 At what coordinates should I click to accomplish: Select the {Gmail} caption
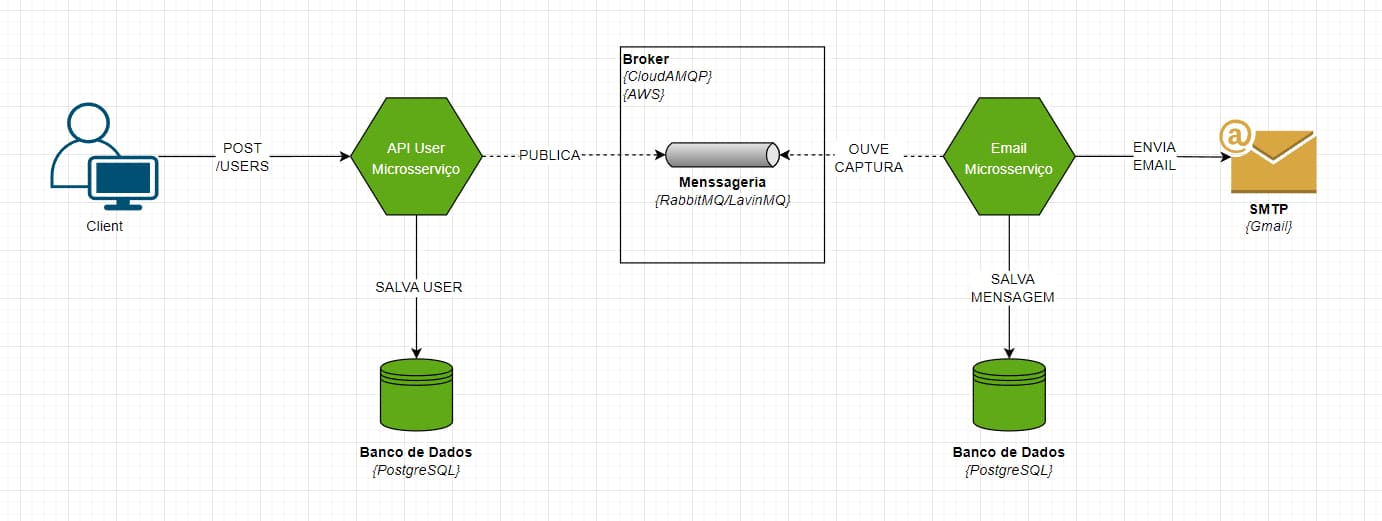point(1267,227)
